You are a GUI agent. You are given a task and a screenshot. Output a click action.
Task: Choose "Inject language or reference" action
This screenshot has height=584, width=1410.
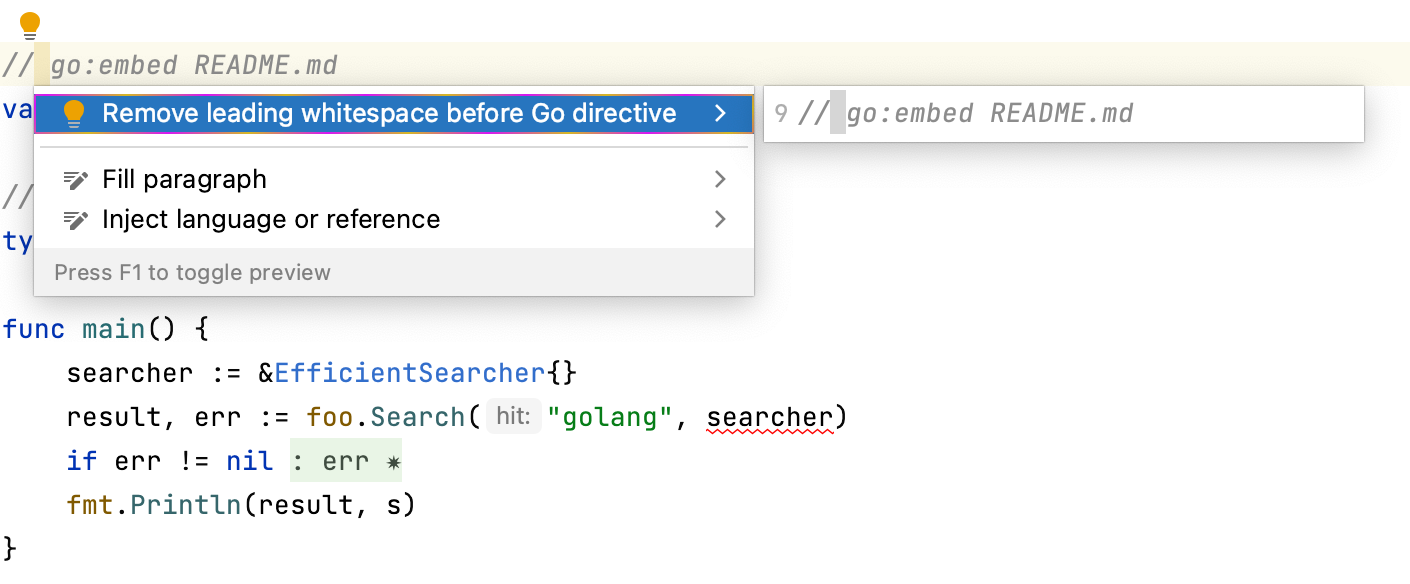pyautogui.click(x=271, y=220)
